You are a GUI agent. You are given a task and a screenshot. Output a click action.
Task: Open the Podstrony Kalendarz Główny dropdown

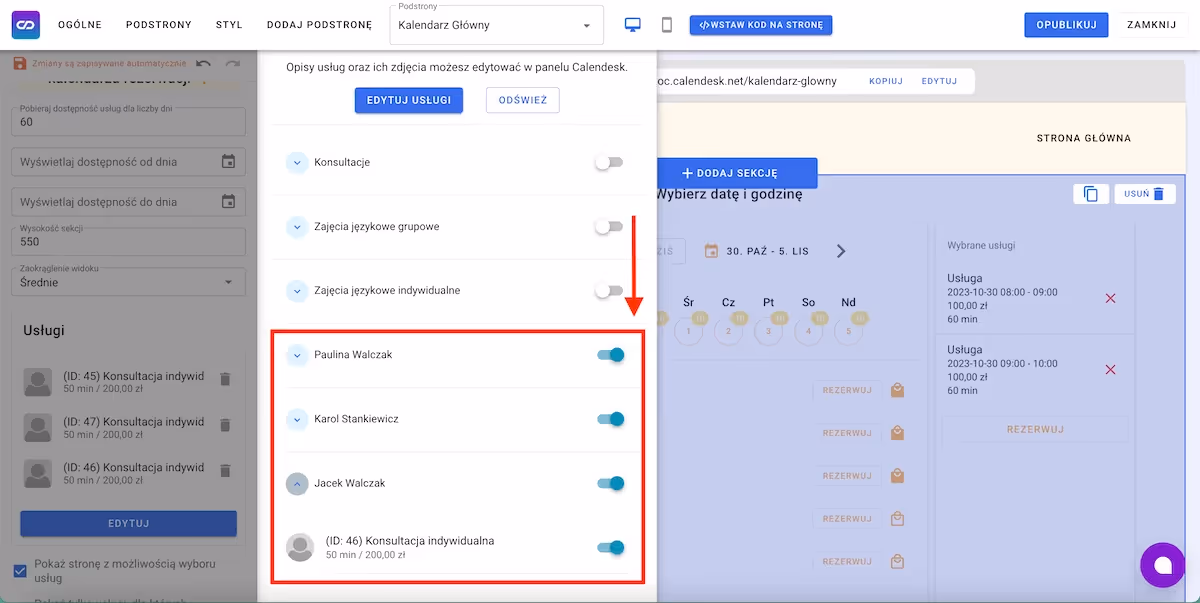(496, 25)
